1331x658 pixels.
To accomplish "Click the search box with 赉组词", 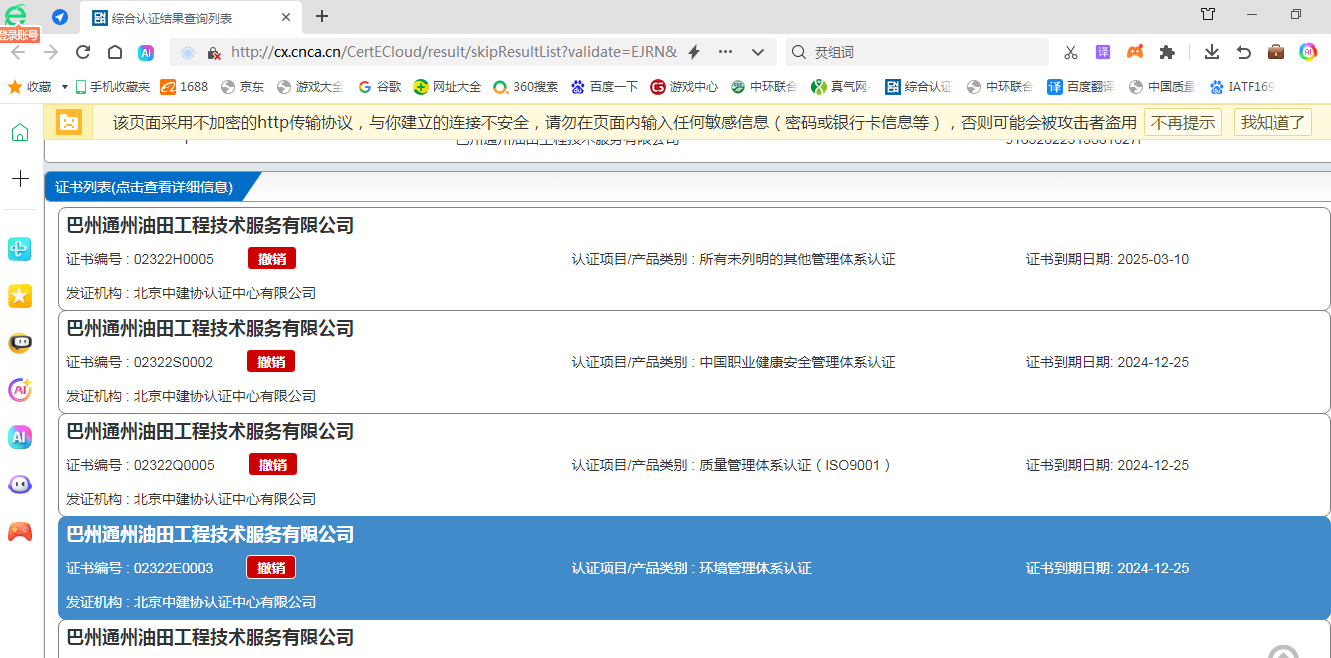I will (917, 52).
